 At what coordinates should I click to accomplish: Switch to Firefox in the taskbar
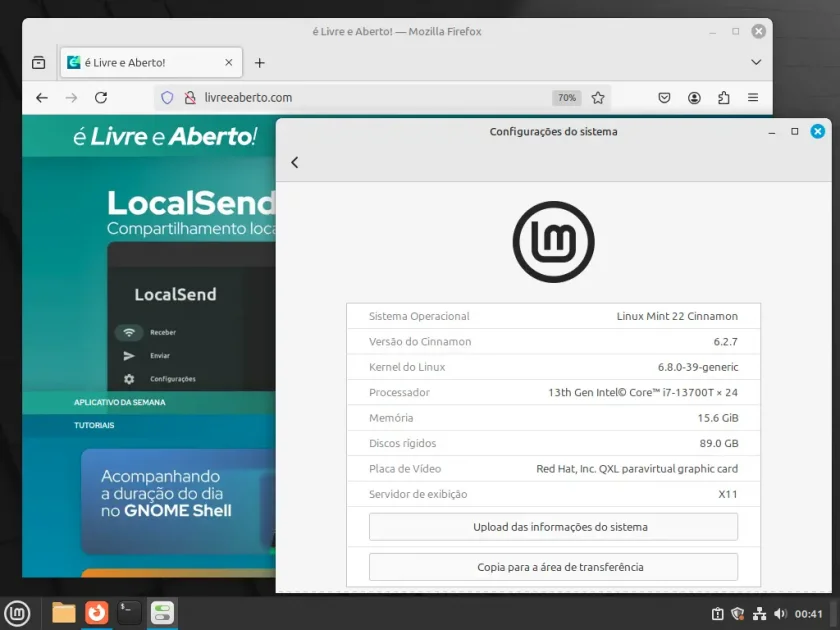[x=97, y=613]
